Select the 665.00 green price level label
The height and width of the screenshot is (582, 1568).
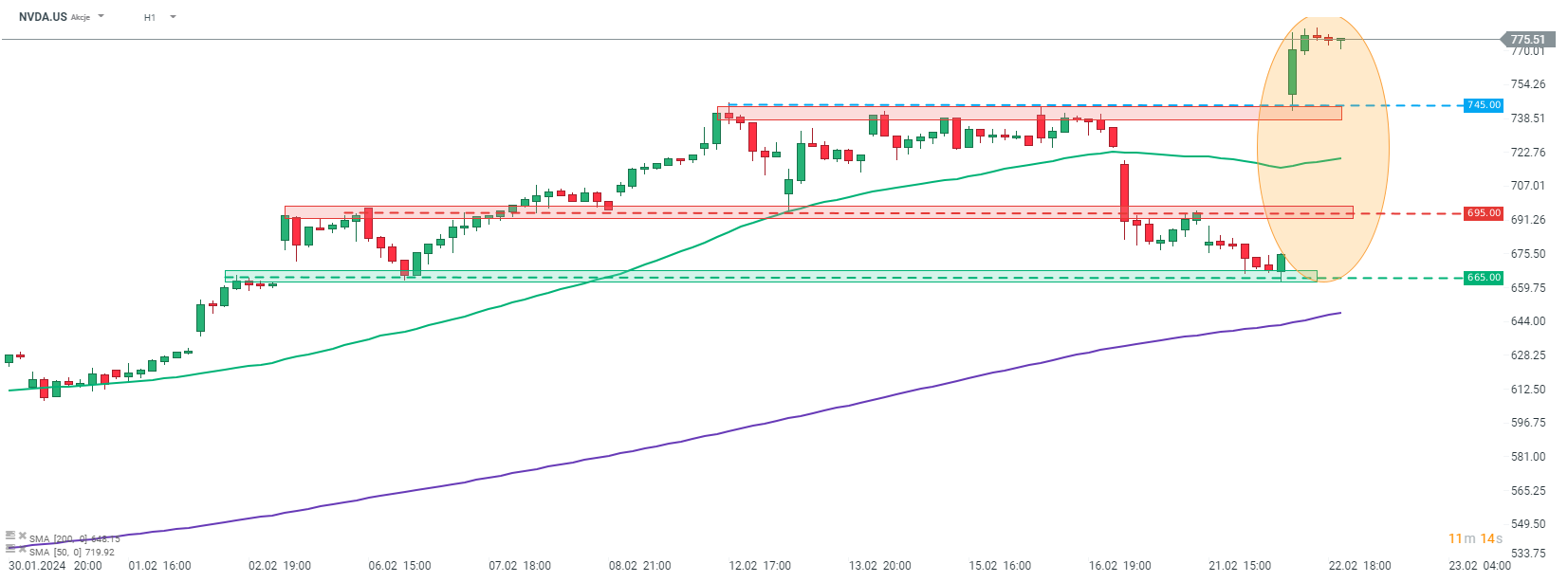1484,278
